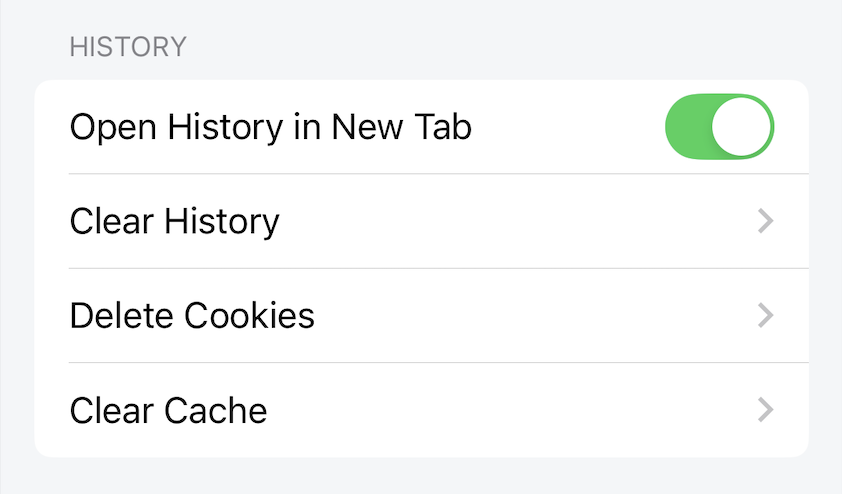
Task: Click the chevron arrow beside Delete Cookies
Action: coord(765,316)
